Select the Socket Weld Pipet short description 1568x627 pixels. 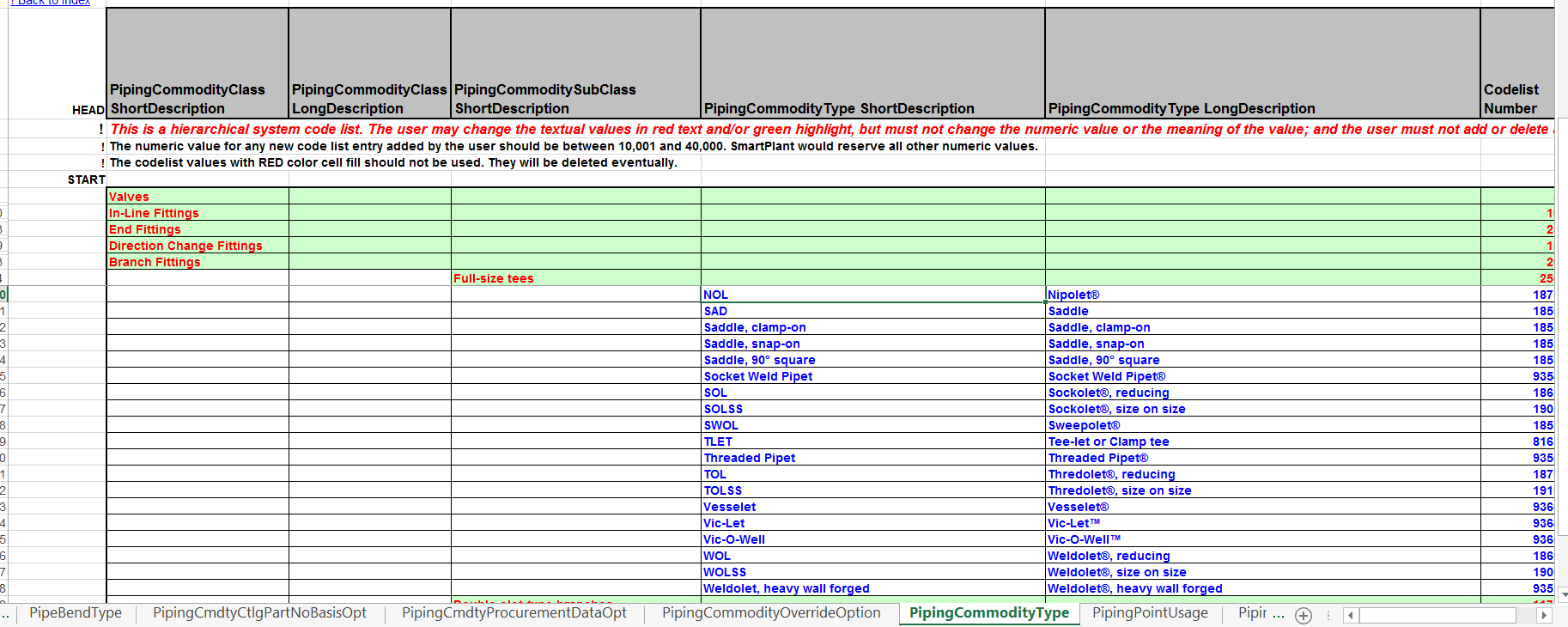pos(873,376)
